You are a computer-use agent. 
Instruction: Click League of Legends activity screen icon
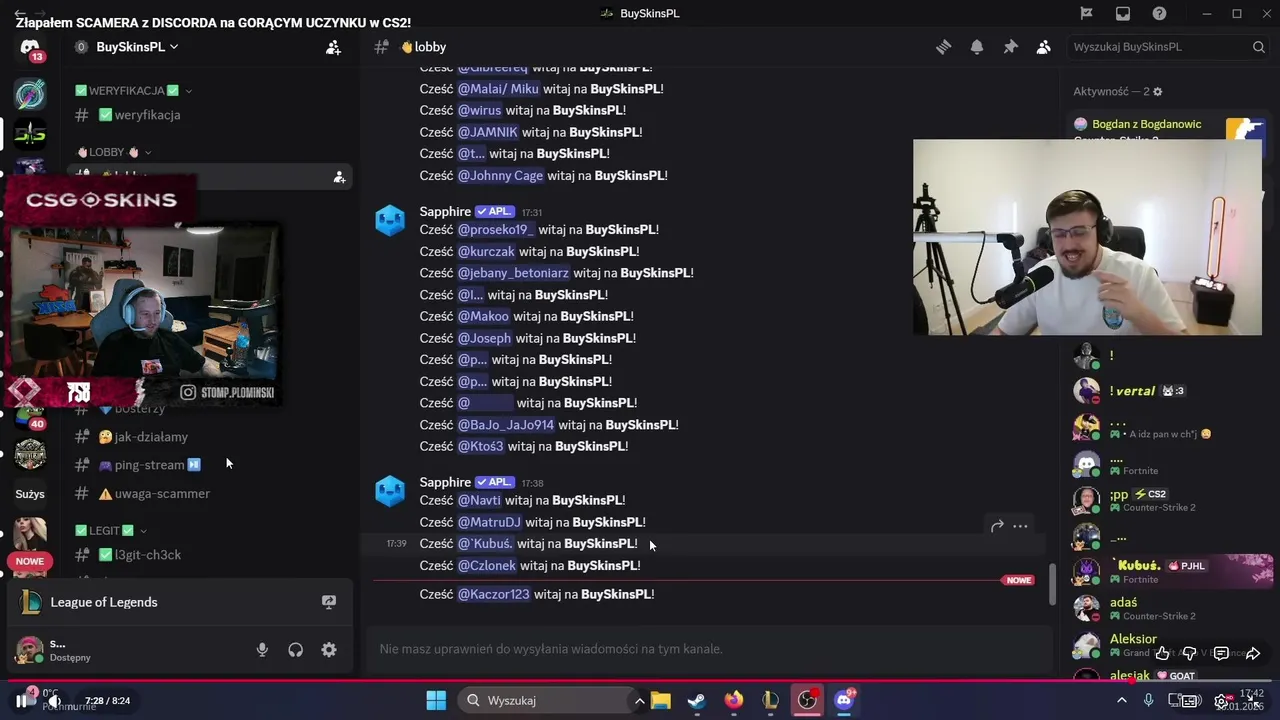click(329, 602)
